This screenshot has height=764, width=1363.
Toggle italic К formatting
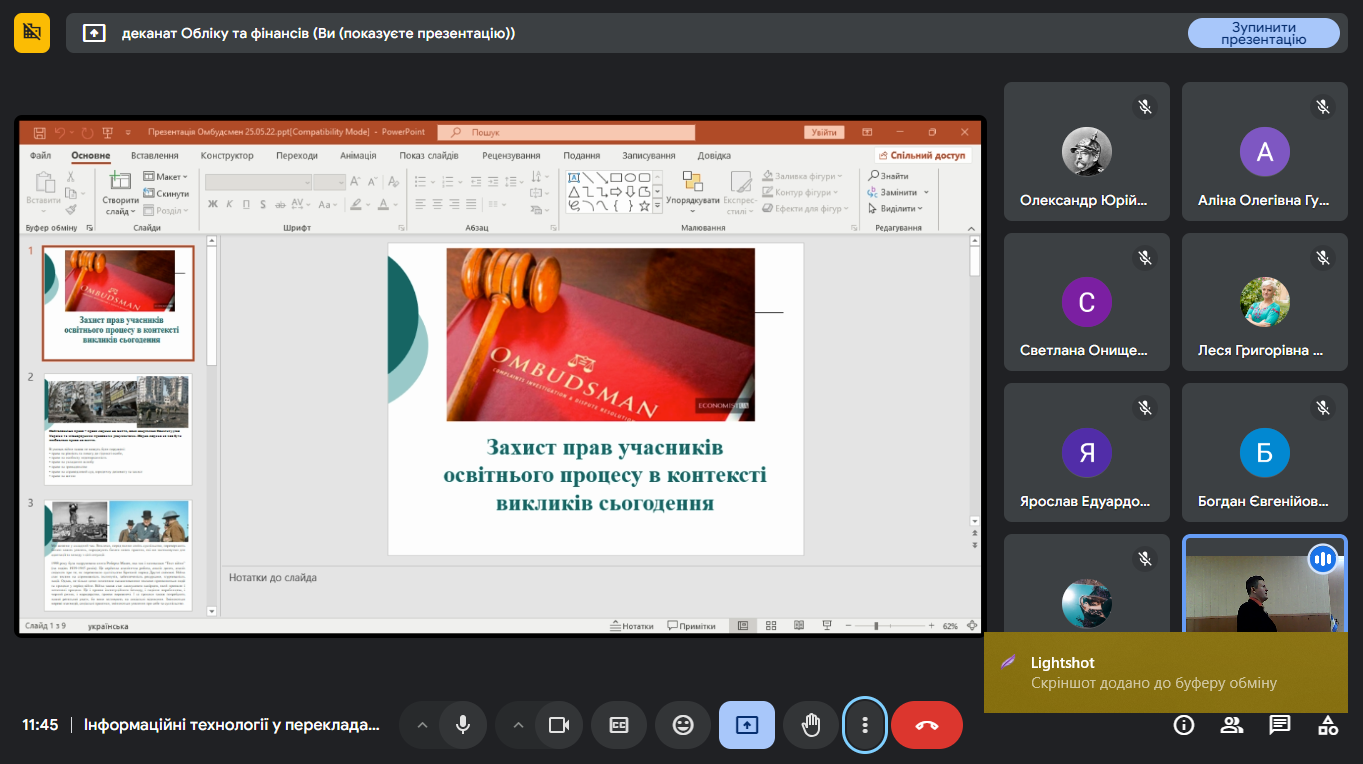pyautogui.click(x=229, y=204)
